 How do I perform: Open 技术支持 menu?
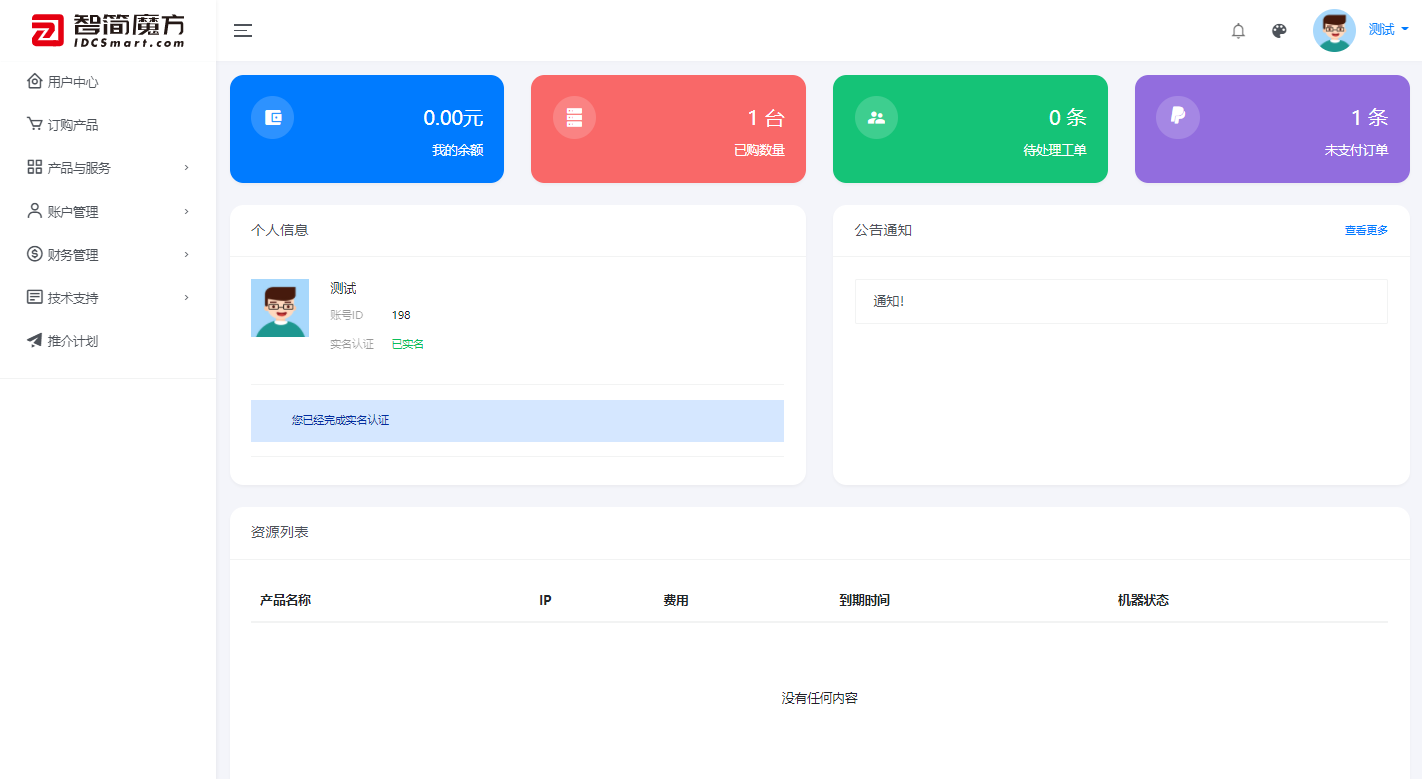click(73, 298)
